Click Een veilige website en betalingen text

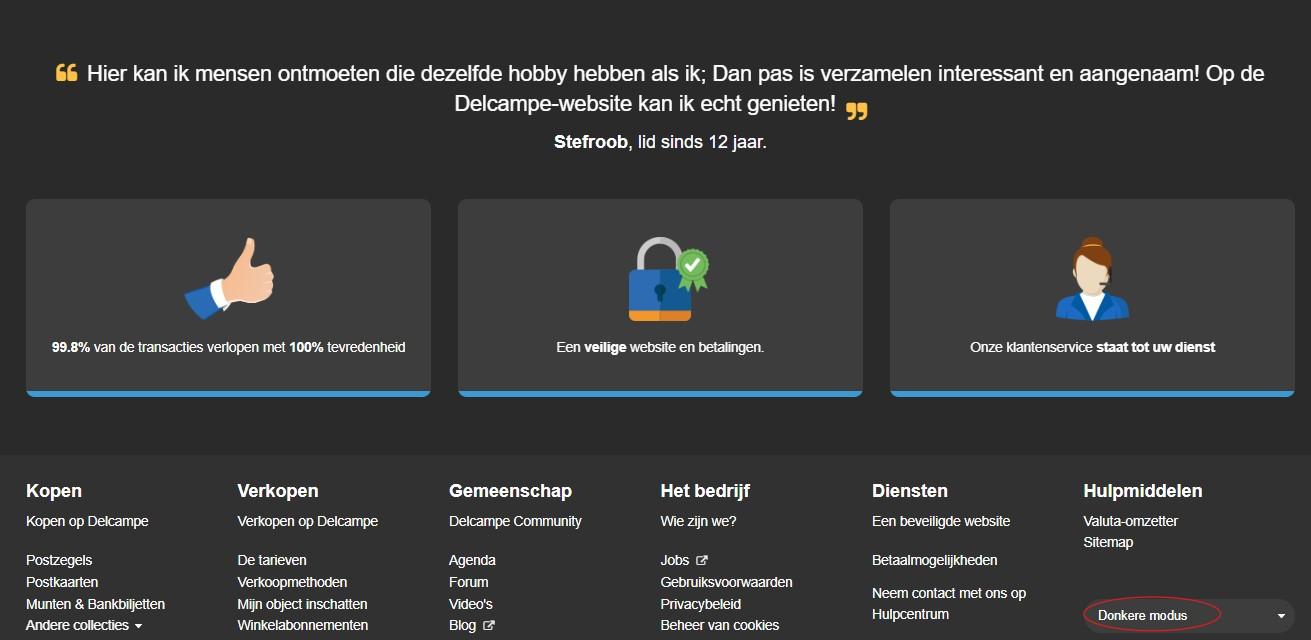tap(660, 348)
